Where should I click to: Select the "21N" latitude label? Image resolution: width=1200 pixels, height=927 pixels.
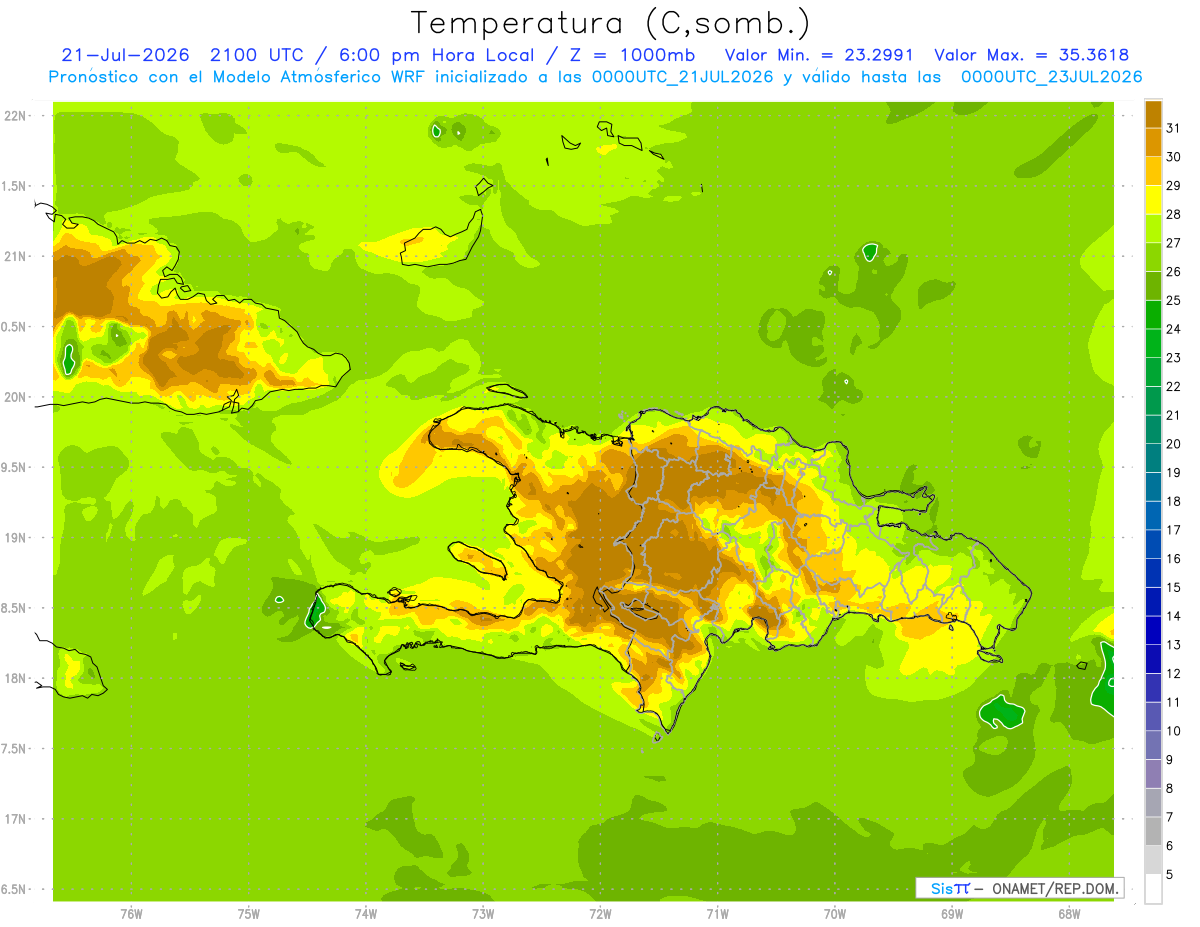[16, 256]
